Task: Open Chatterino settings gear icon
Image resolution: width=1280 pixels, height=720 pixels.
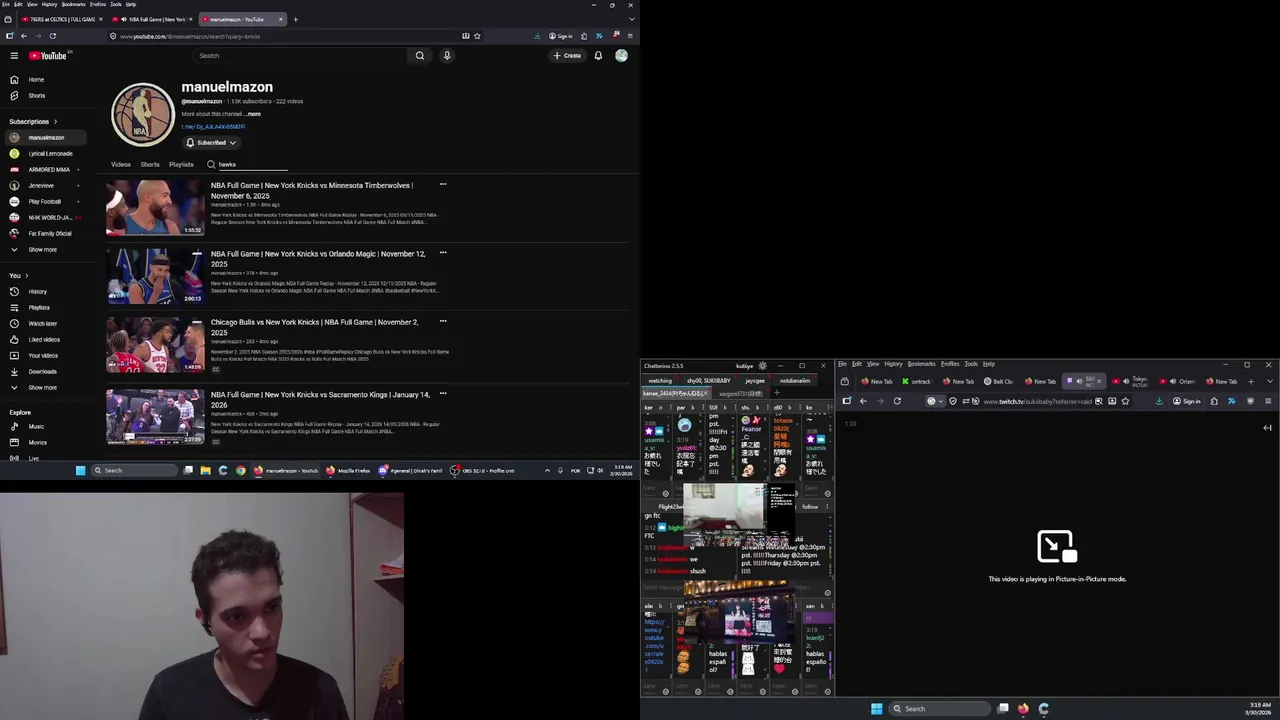Action: coord(763,366)
